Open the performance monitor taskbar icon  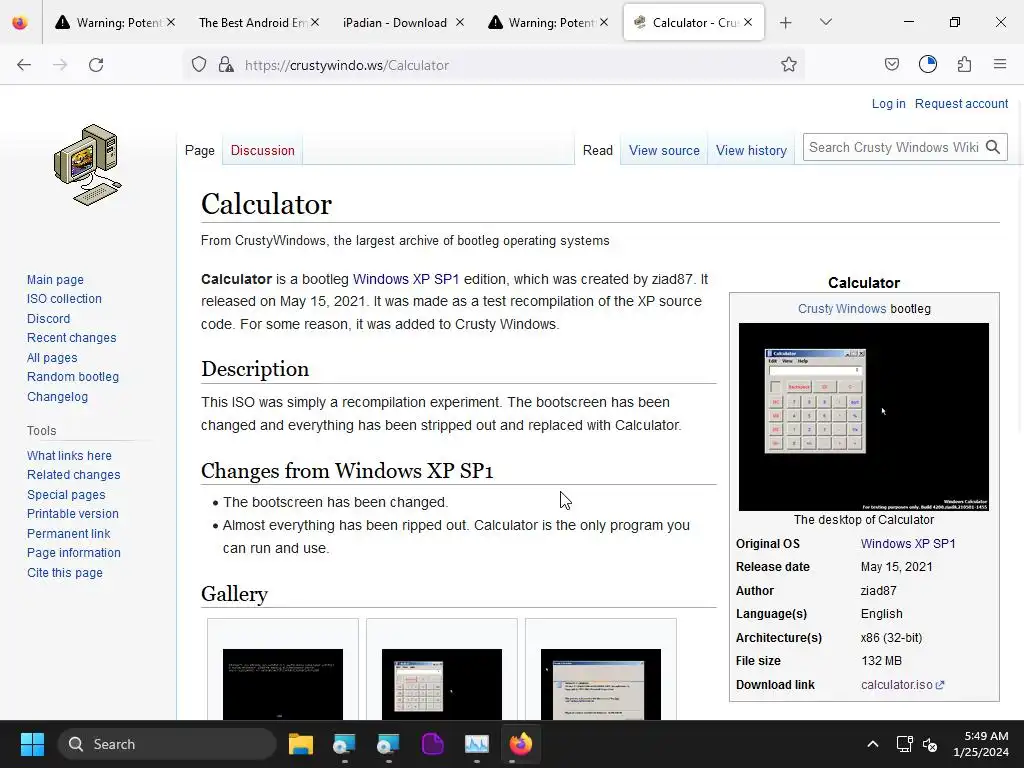(477, 744)
